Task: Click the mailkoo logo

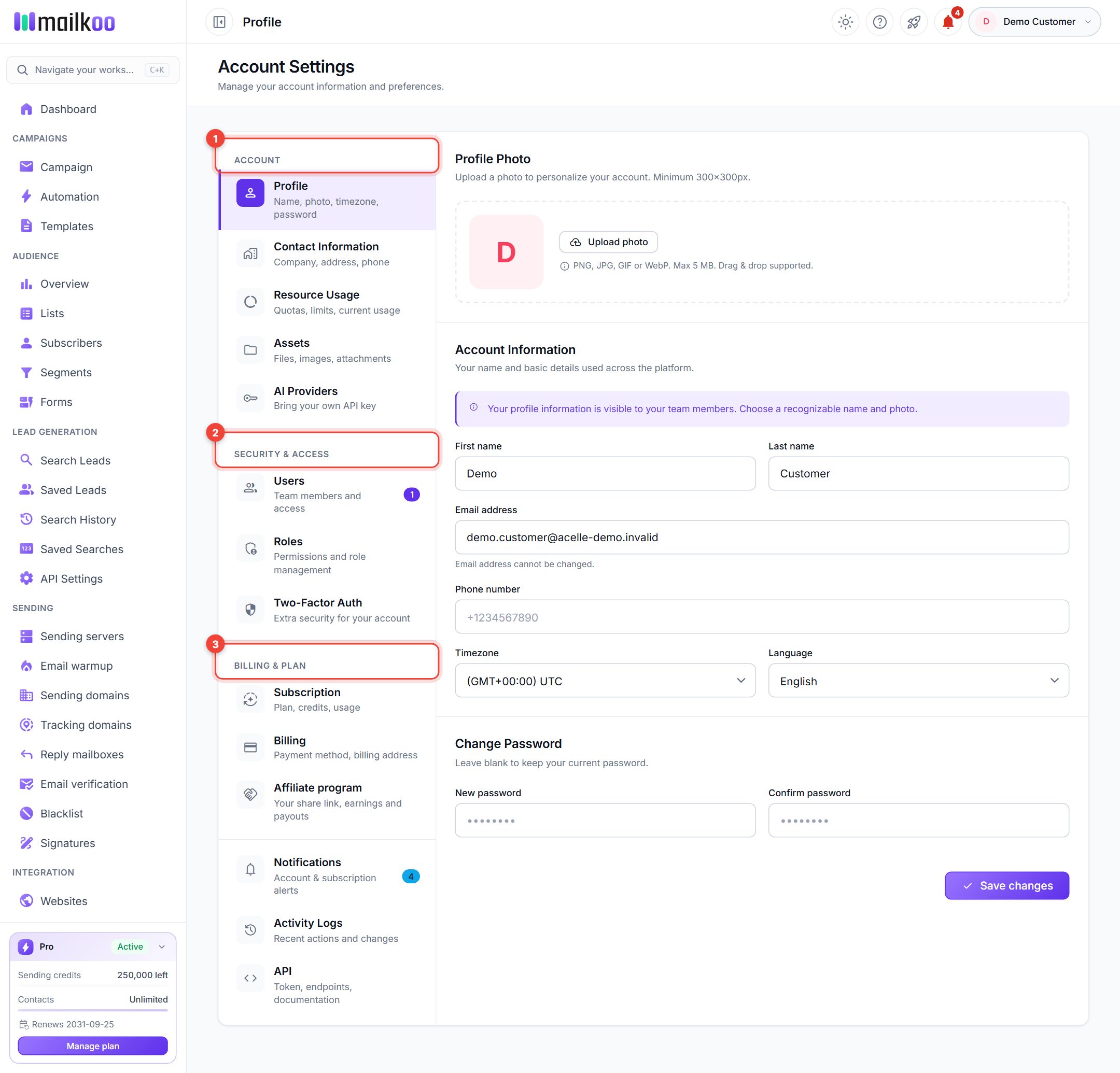Action: click(x=65, y=22)
